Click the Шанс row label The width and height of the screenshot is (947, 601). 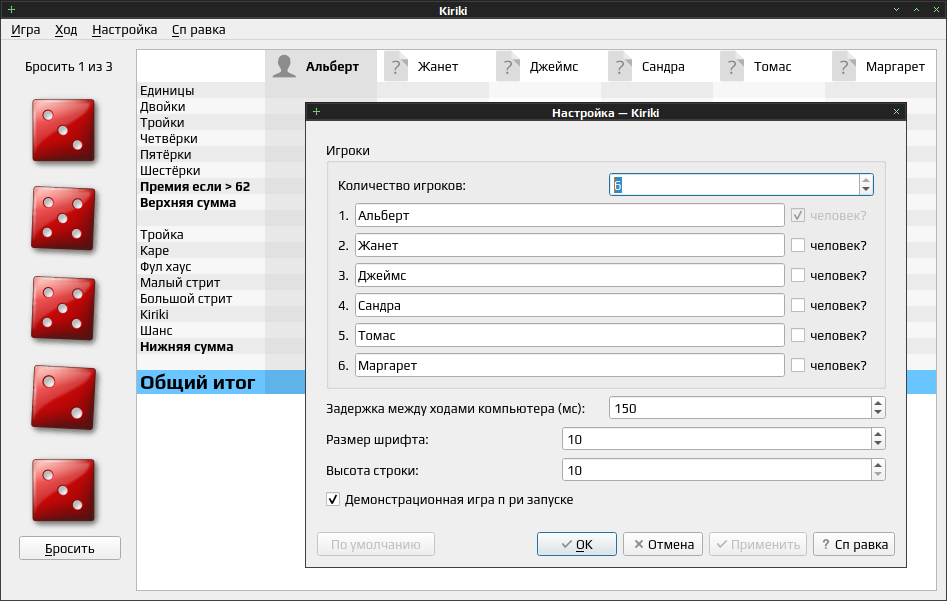[156, 330]
